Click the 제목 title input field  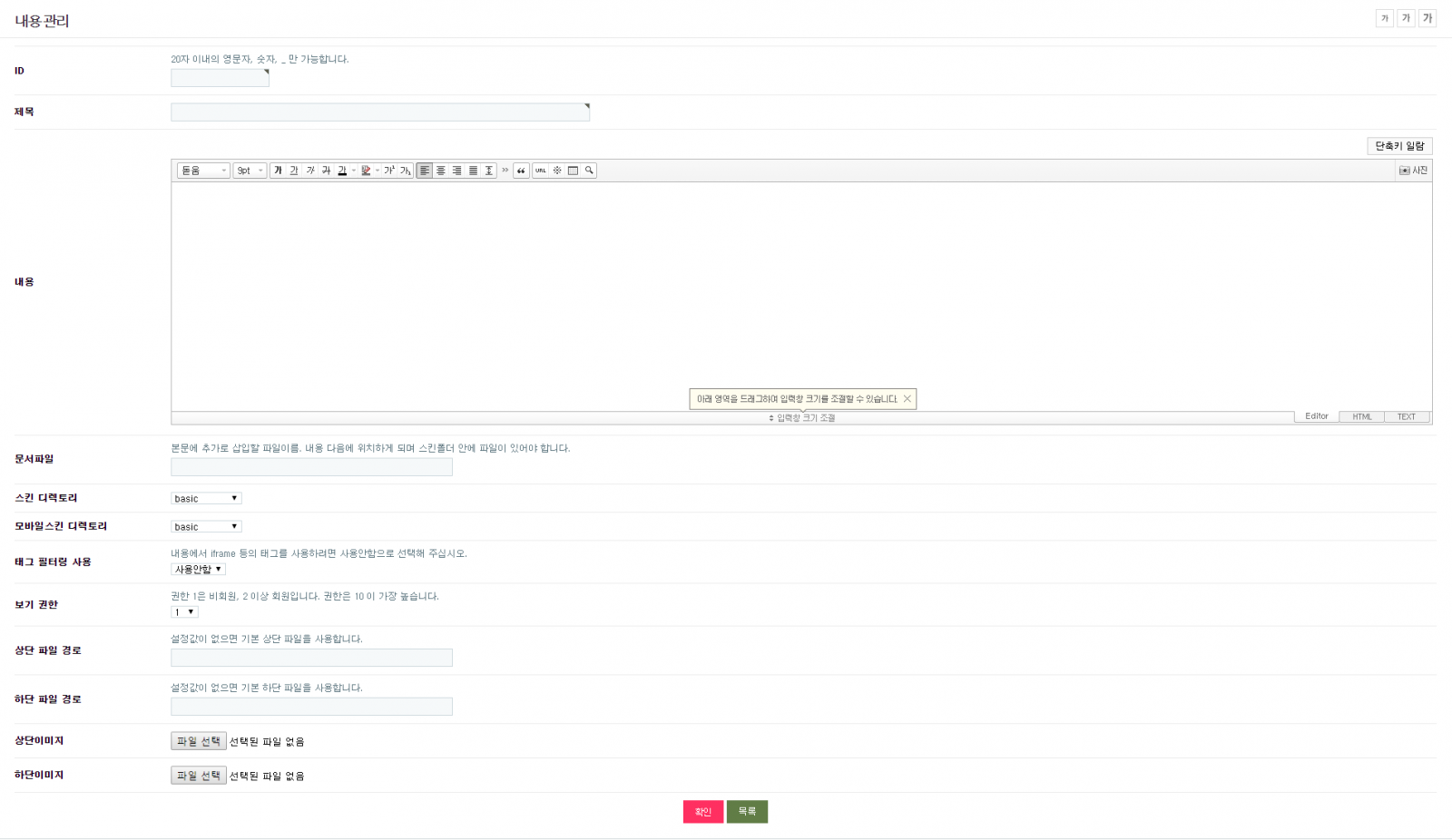coord(380,112)
